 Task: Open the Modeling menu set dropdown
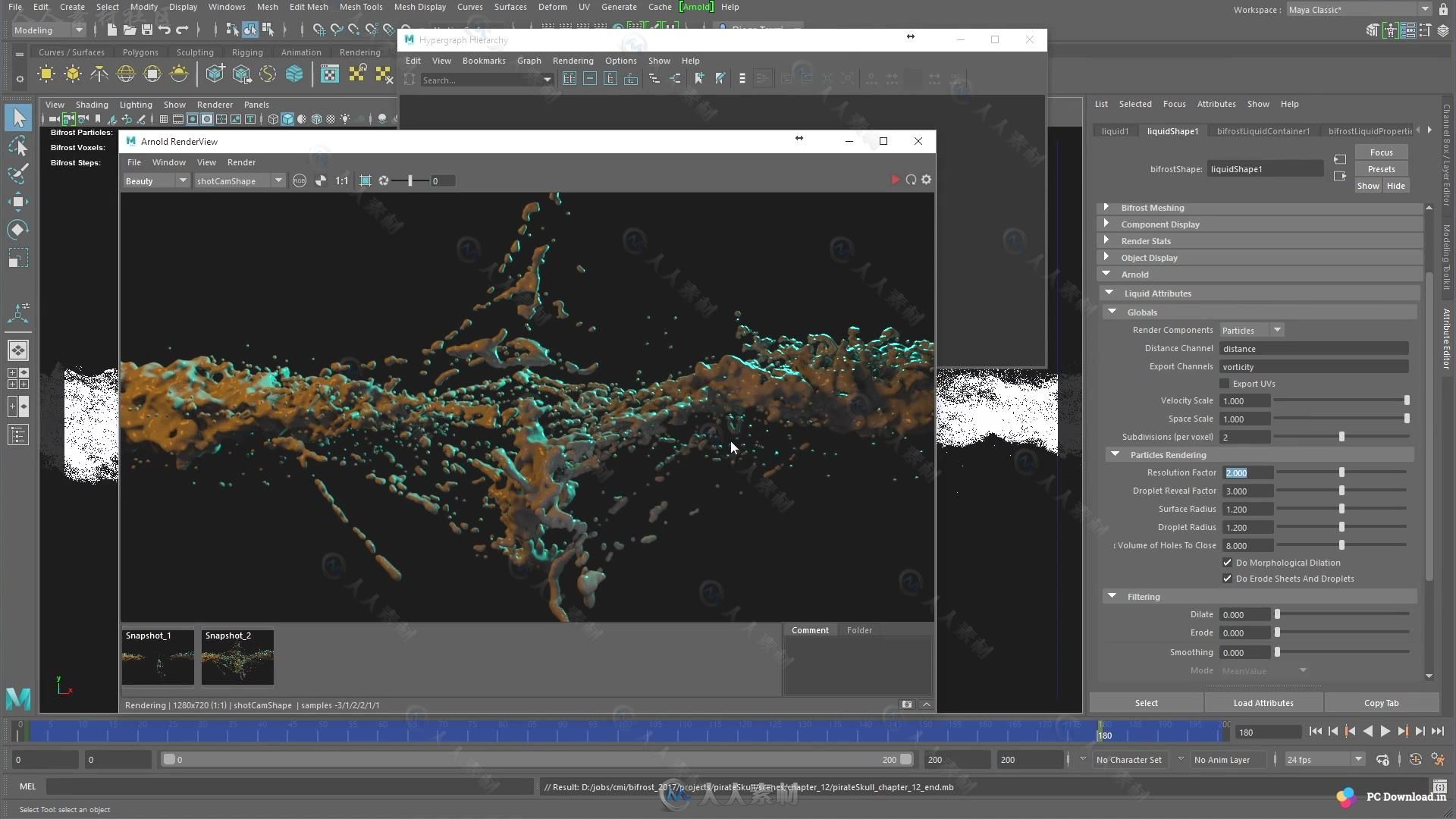[49, 30]
